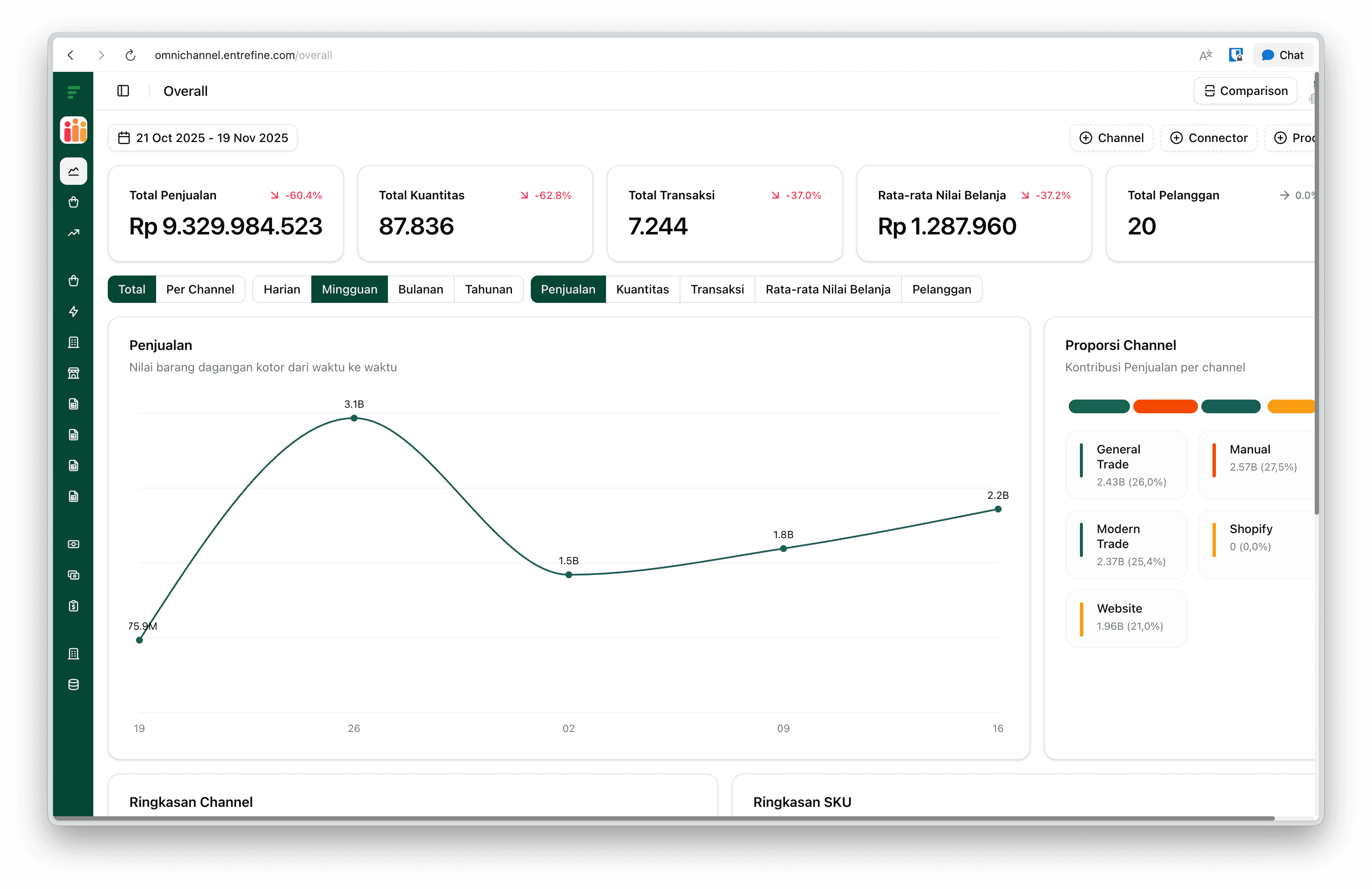Click the Channel button to add a channel

point(1111,137)
